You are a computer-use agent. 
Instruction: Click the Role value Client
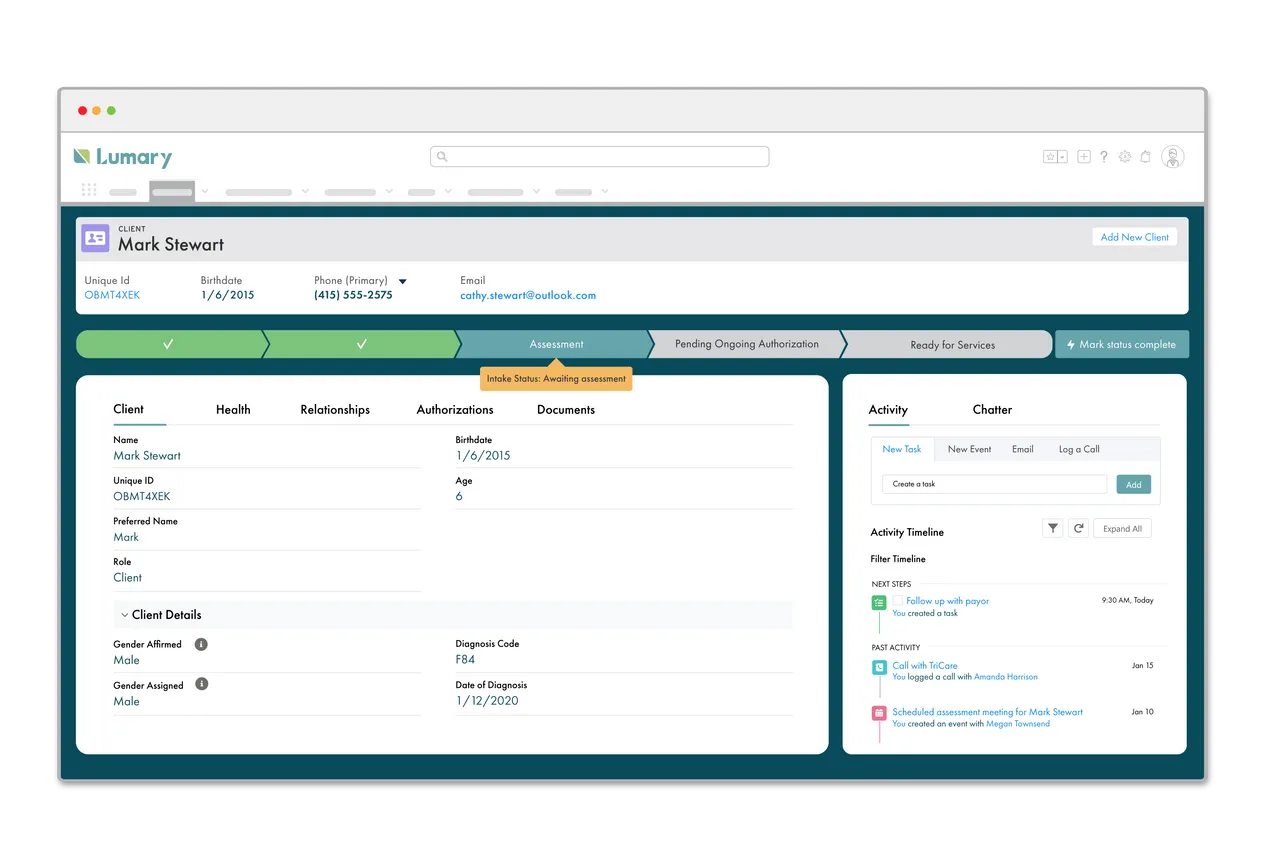[128, 578]
